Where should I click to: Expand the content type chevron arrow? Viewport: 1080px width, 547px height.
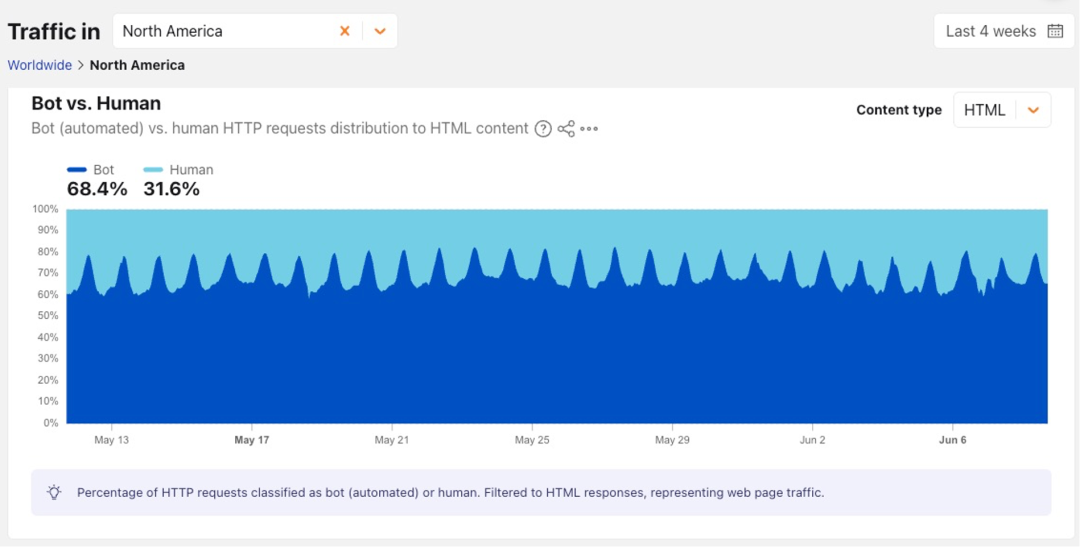point(1033,110)
